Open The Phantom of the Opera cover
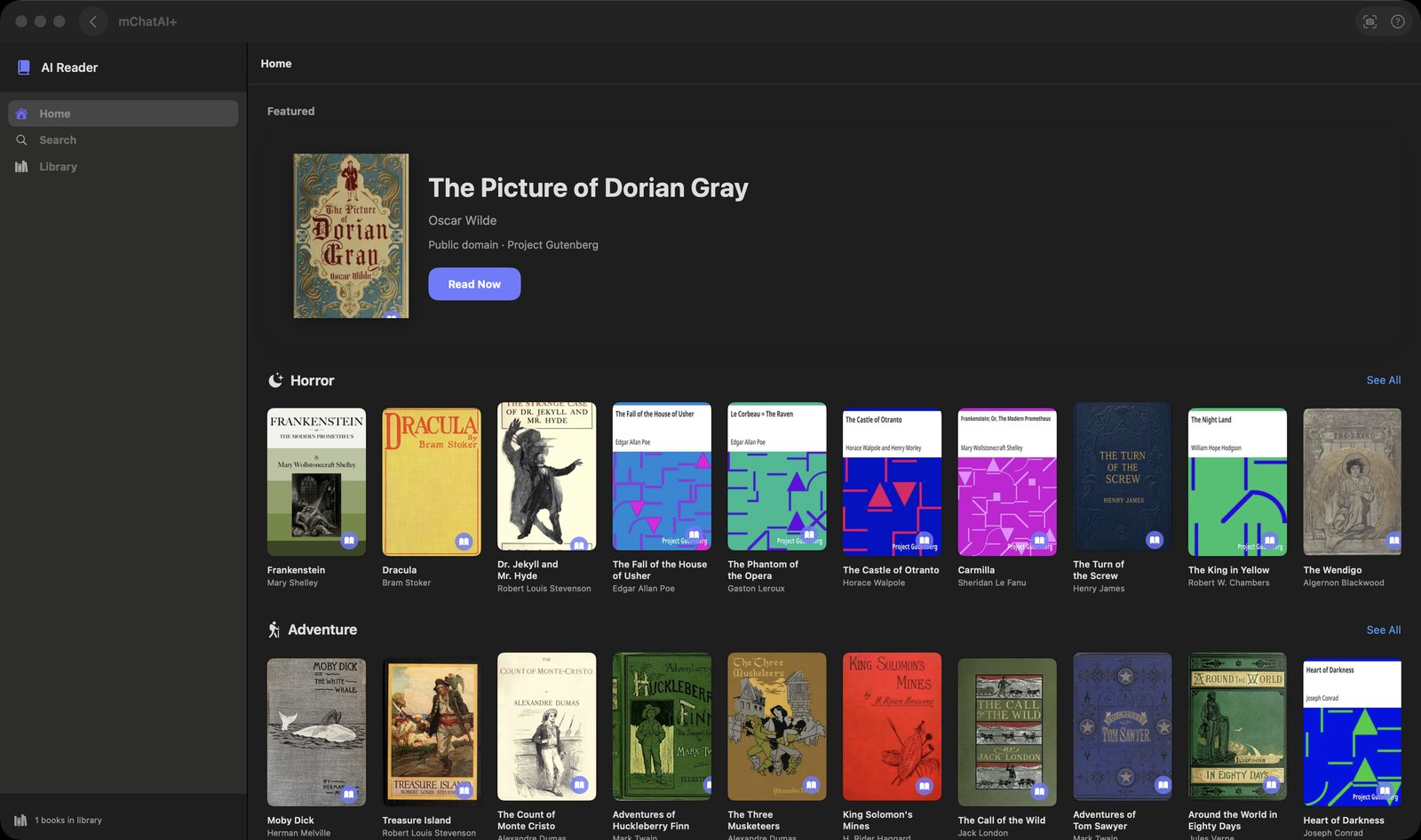Viewport: 1421px width, 840px height. click(x=777, y=477)
